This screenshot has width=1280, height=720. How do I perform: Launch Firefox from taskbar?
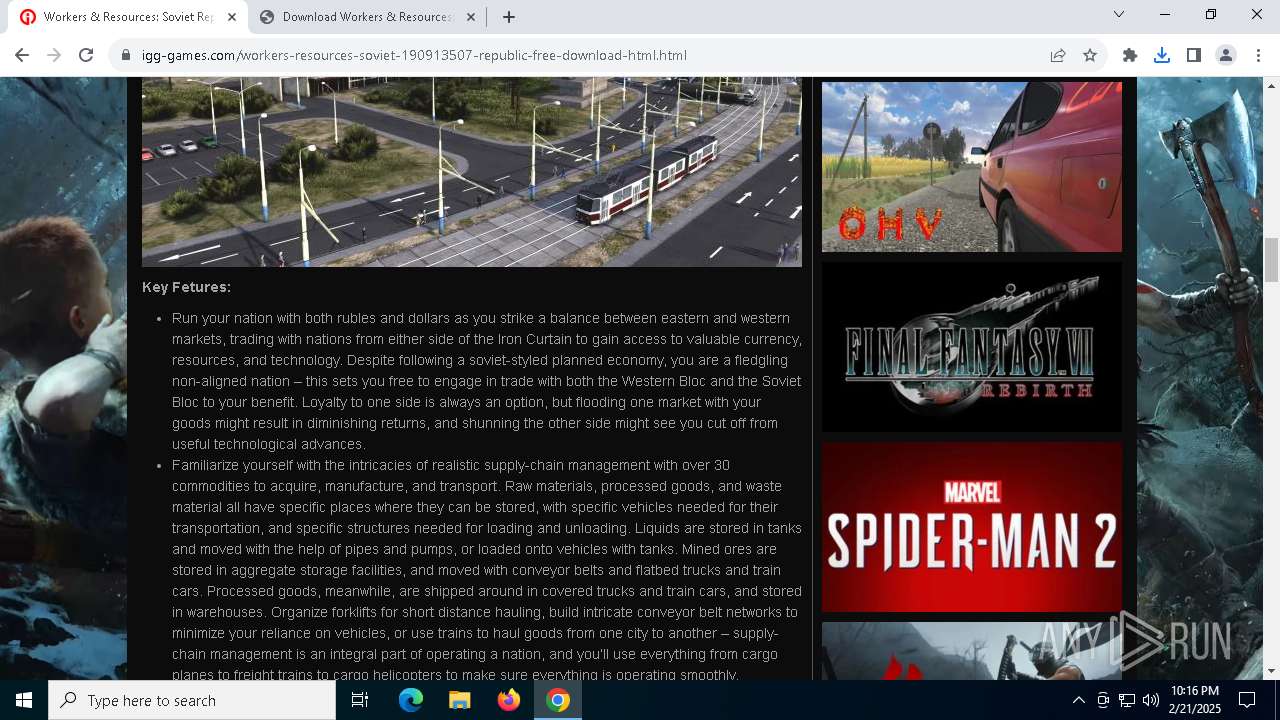click(x=509, y=700)
